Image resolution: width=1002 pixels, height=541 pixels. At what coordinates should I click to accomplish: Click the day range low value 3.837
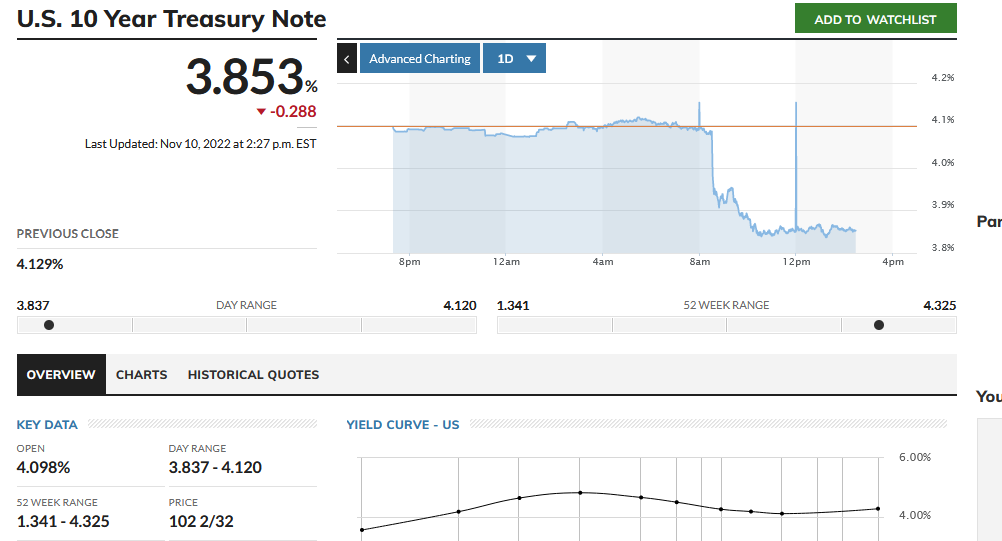33,305
